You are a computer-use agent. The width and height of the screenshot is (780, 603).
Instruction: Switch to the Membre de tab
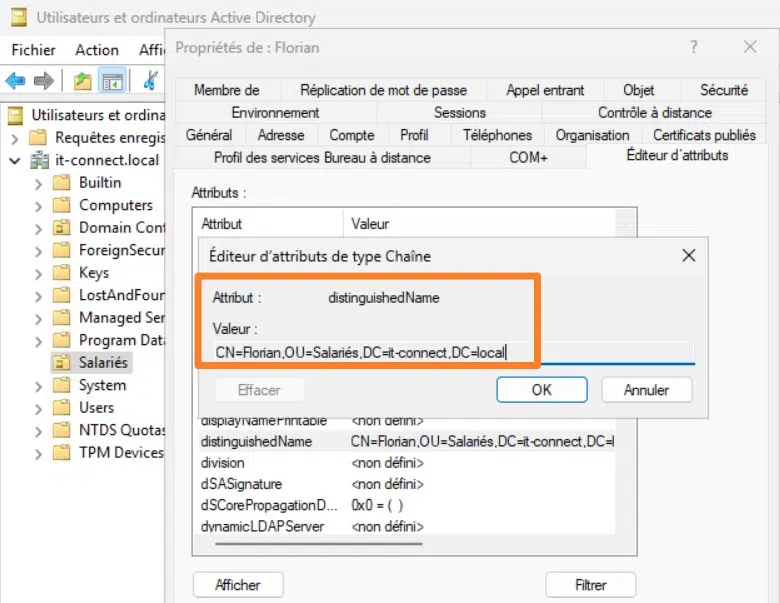tap(227, 90)
